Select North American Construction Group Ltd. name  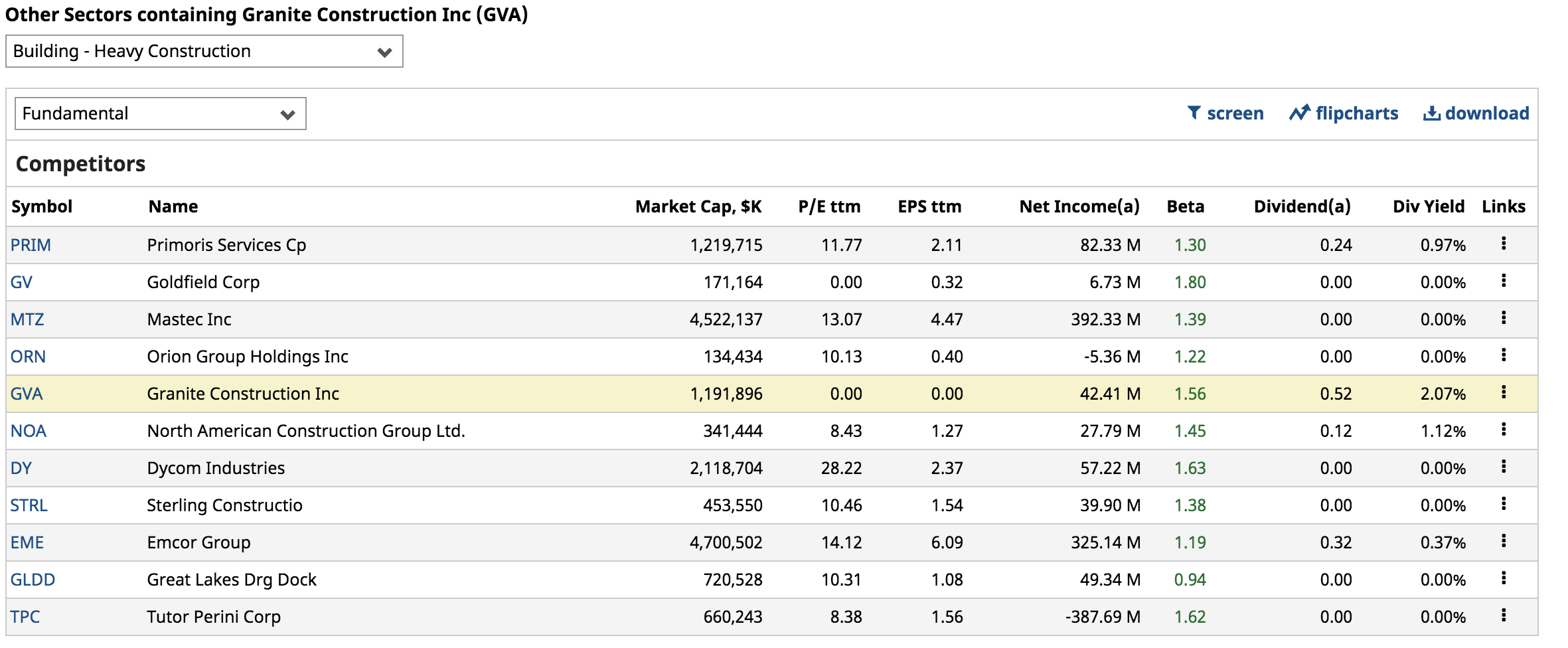[x=306, y=431]
